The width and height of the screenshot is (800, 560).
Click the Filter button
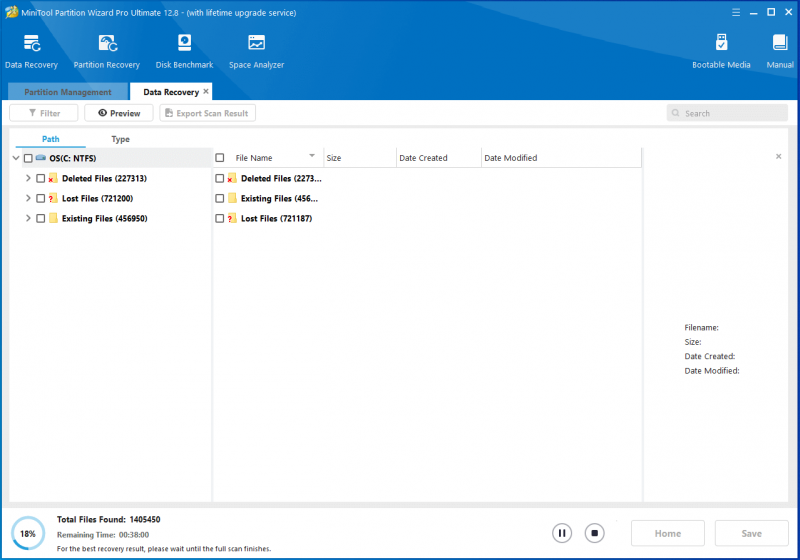tap(44, 113)
